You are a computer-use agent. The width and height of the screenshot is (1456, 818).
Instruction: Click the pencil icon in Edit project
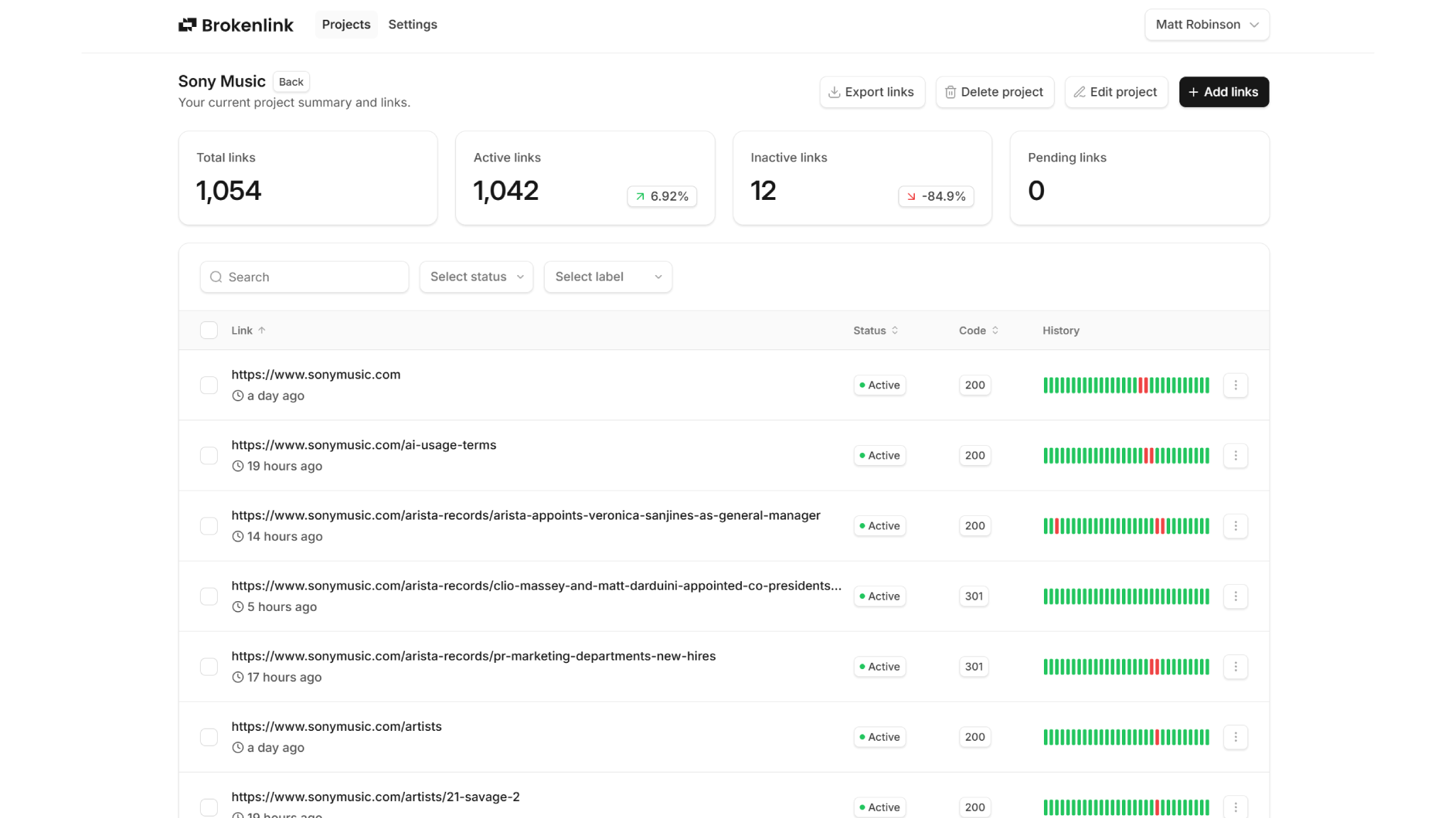1079,92
